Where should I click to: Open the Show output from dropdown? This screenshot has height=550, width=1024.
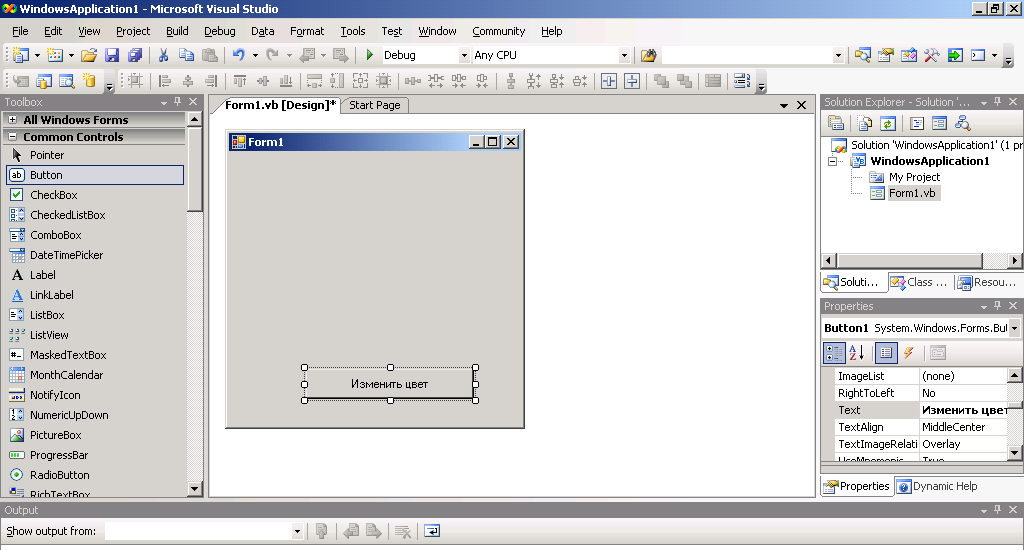click(x=297, y=531)
